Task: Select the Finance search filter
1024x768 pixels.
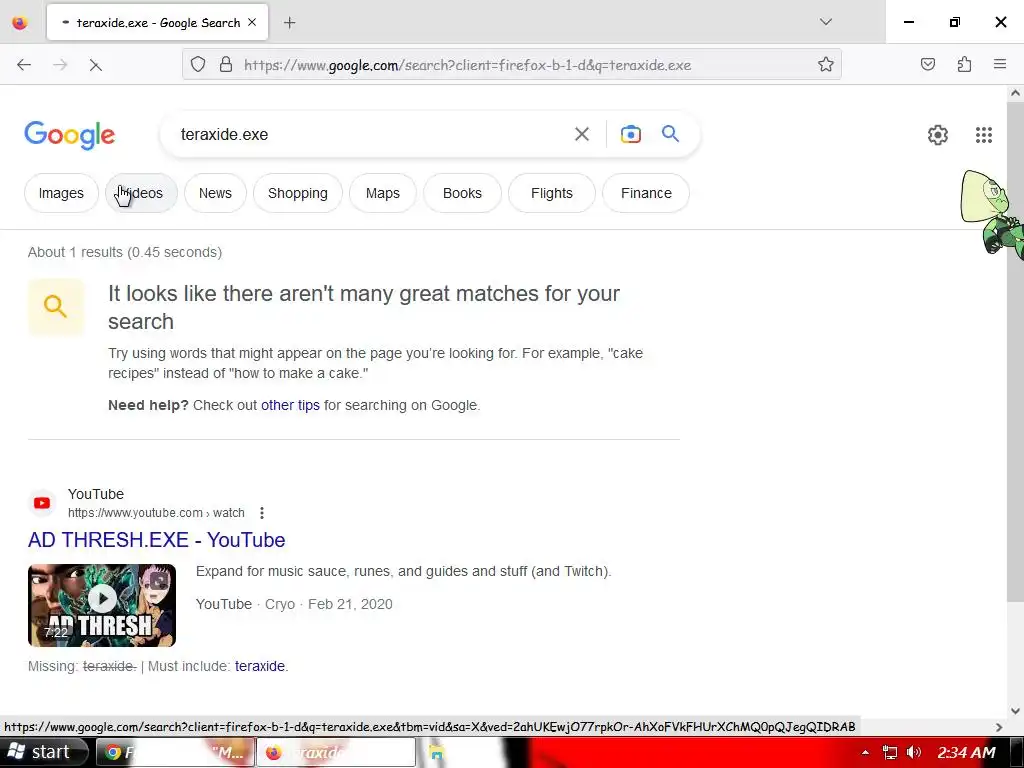Action: pos(646,193)
